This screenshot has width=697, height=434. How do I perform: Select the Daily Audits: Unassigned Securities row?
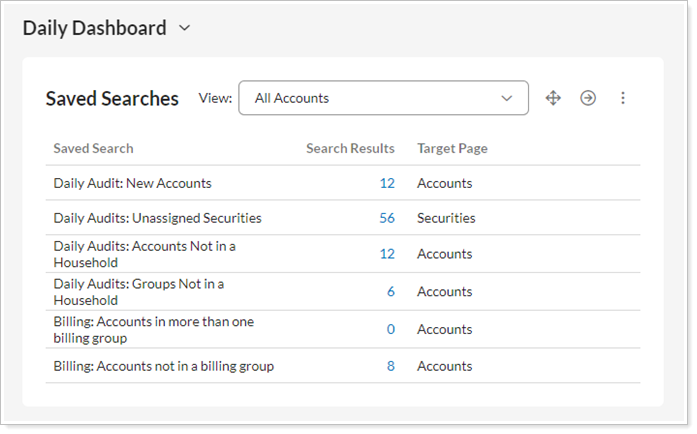157,218
